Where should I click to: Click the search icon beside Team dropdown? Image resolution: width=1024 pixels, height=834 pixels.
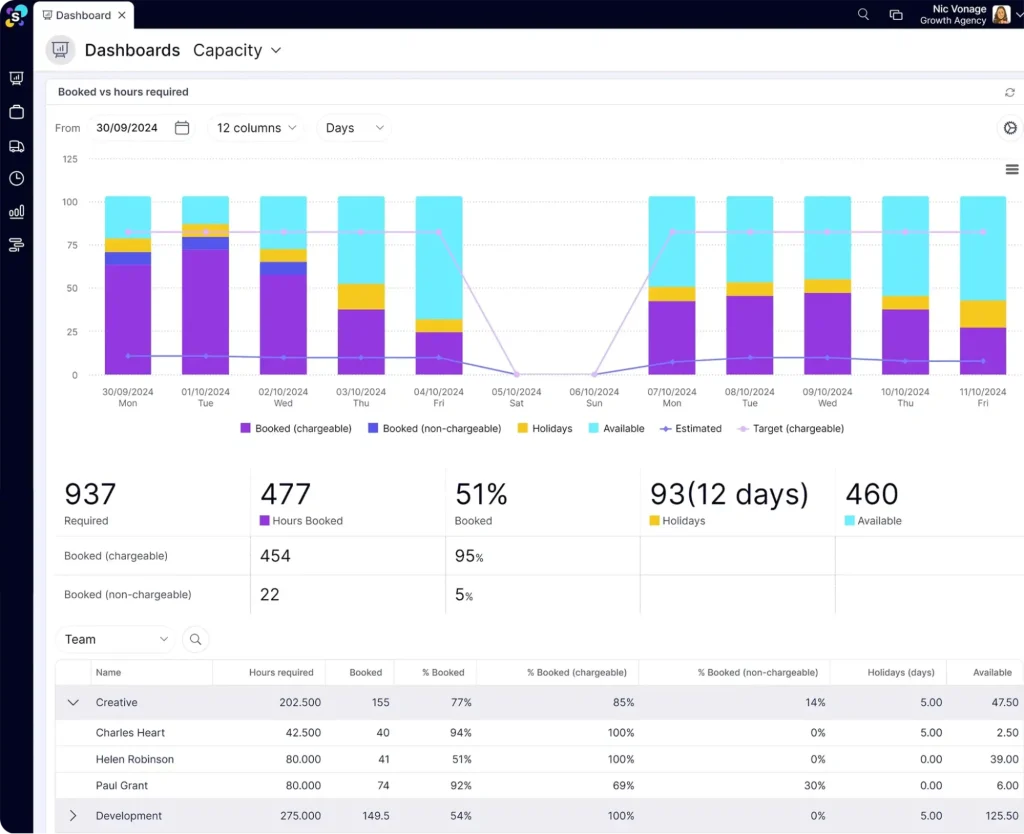pos(195,639)
